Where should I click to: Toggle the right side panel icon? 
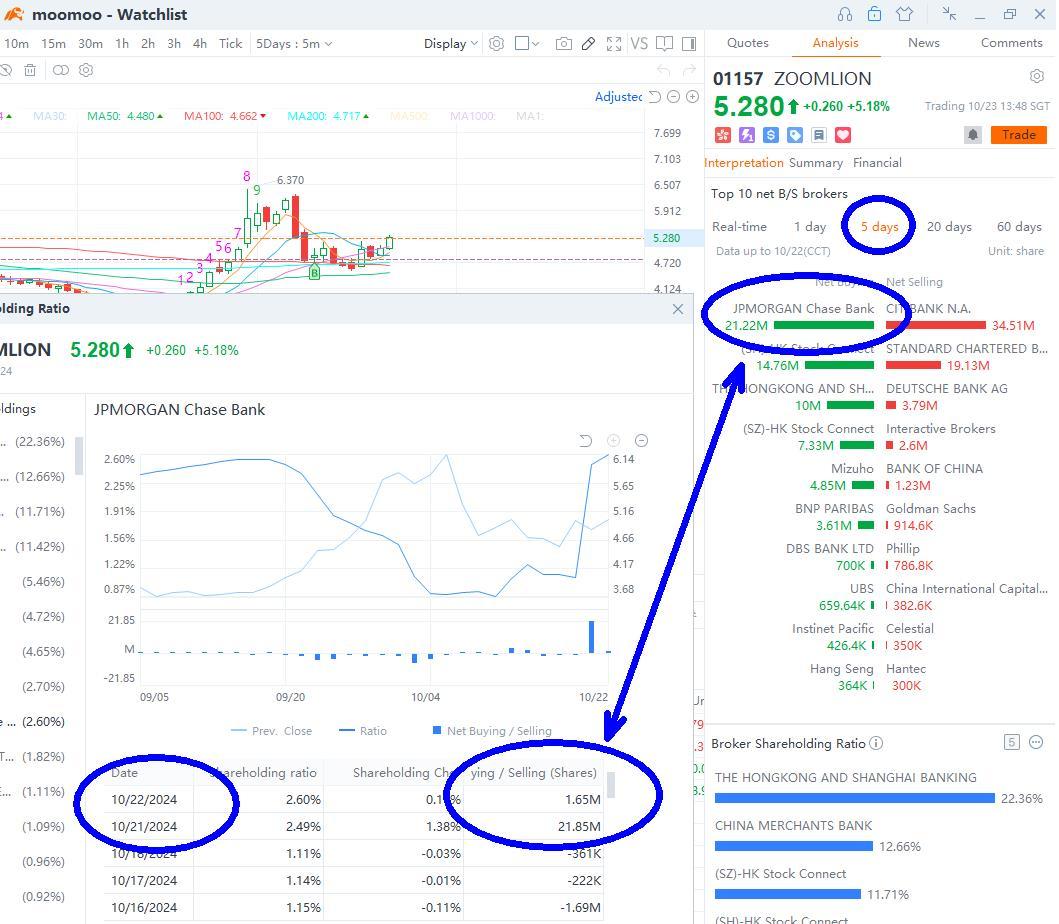689,44
